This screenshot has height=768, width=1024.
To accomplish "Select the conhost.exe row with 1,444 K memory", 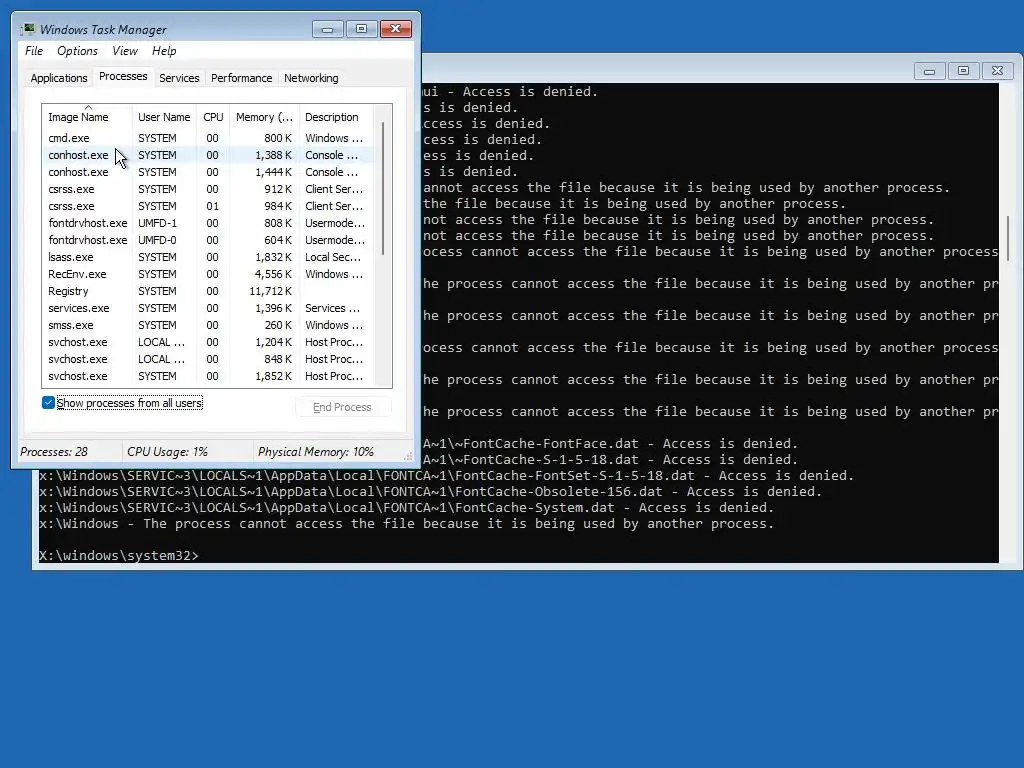I will point(209,172).
